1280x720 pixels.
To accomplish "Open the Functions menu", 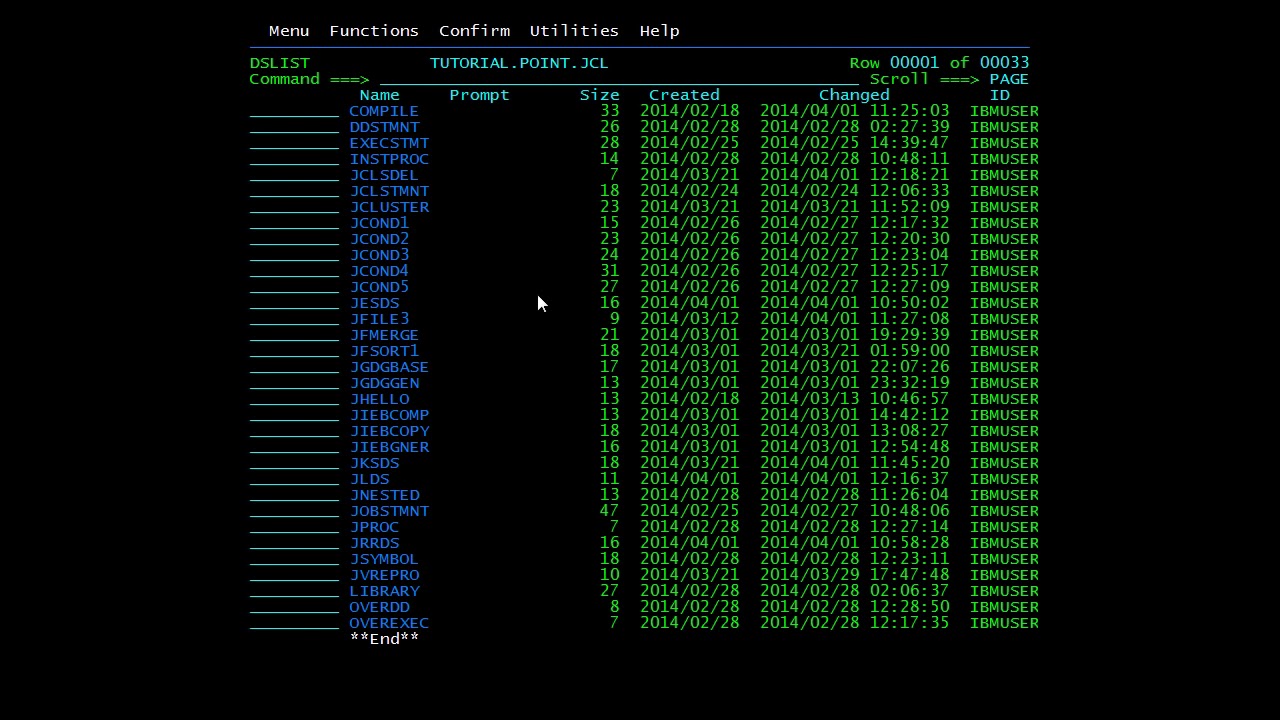I will pos(374,31).
